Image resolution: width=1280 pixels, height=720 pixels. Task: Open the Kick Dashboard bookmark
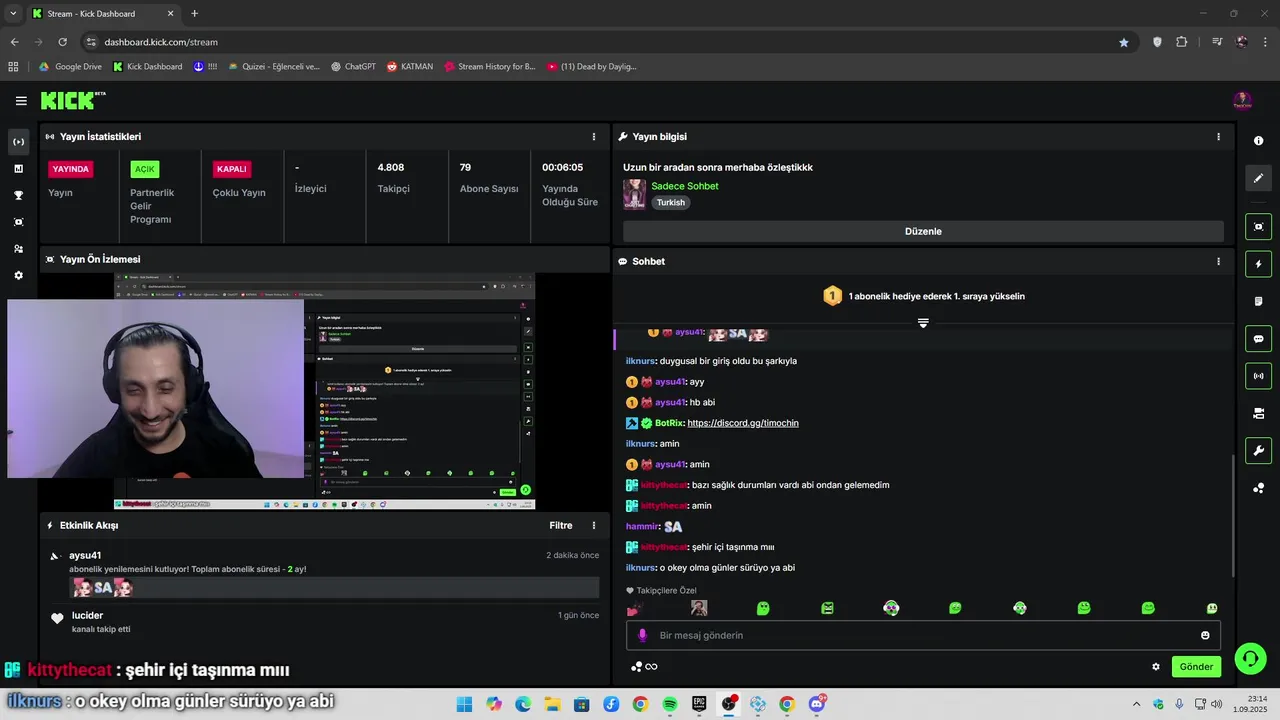click(147, 67)
